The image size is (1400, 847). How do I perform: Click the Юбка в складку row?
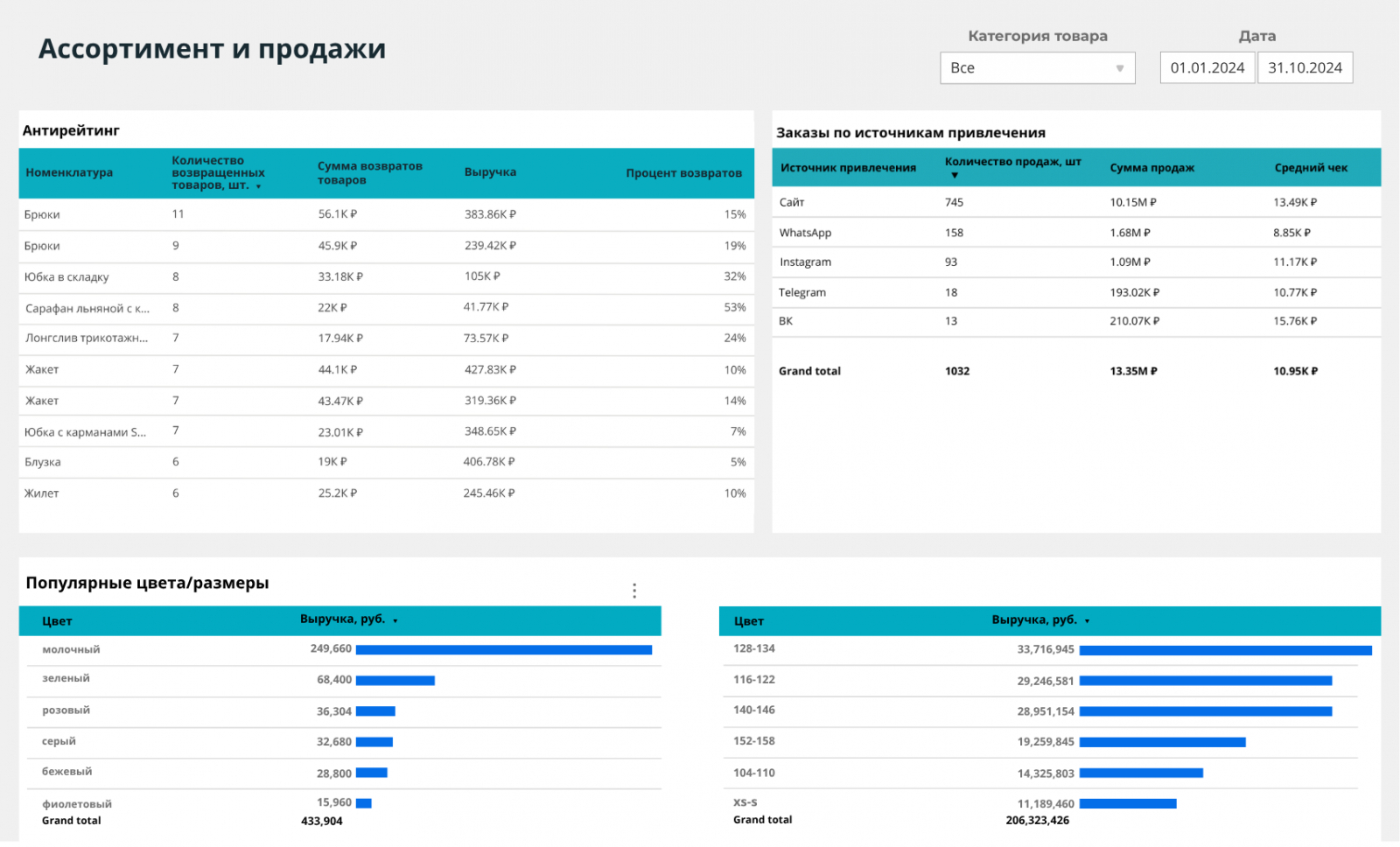pyautogui.click(x=386, y=278)
